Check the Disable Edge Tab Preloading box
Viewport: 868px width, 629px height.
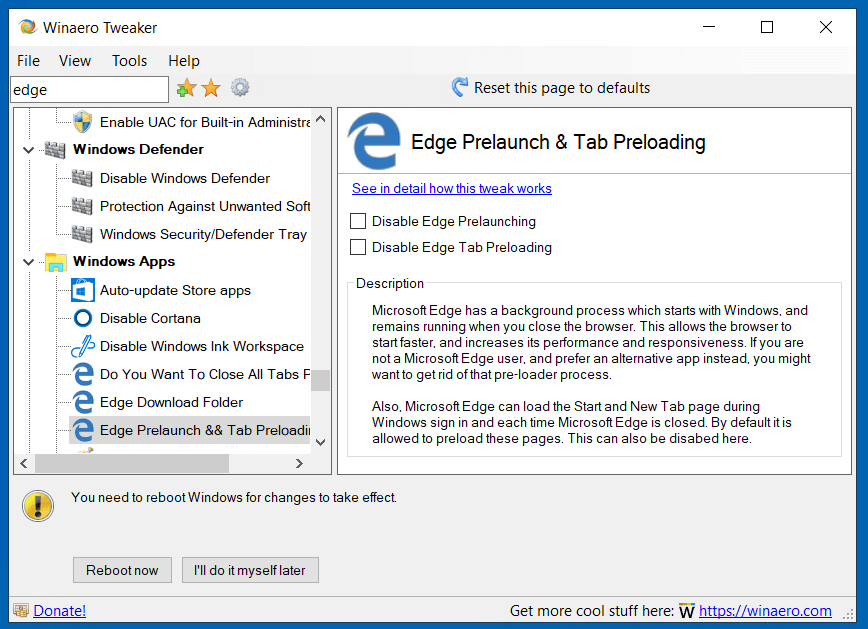[358, 247]
